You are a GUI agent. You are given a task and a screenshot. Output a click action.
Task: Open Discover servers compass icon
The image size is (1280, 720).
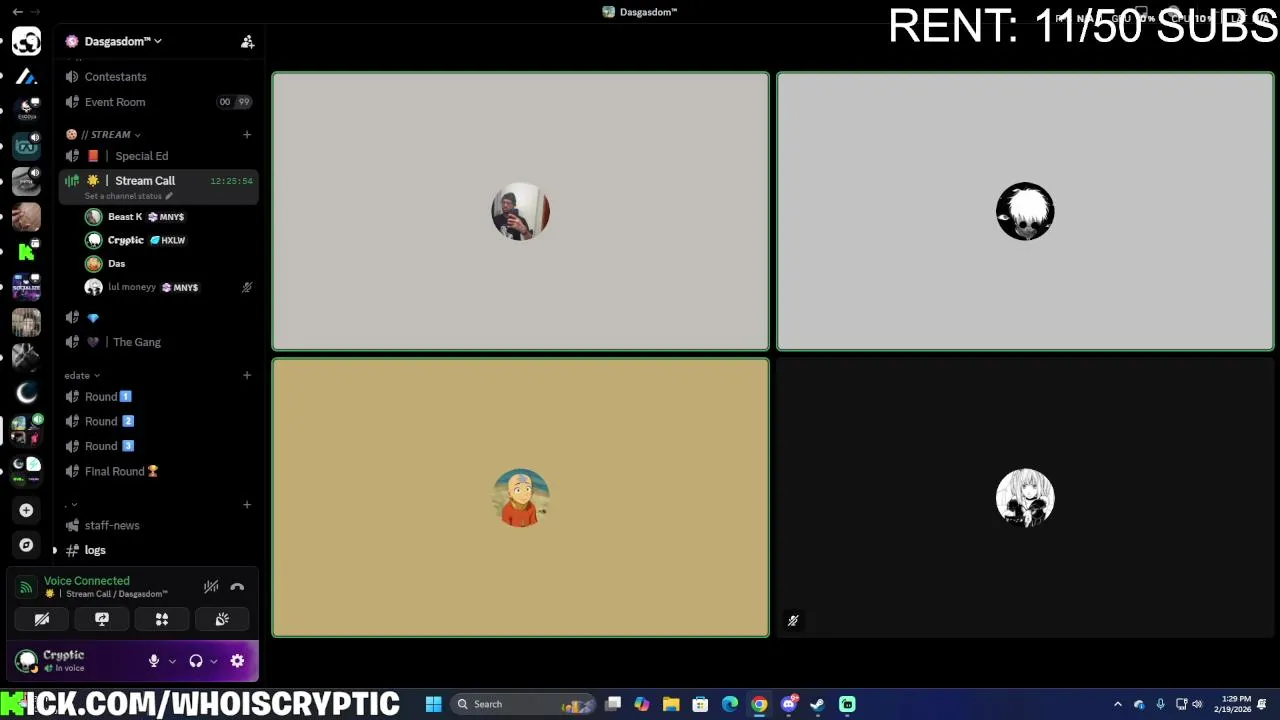pyautogui.click(x=26, y=545)
